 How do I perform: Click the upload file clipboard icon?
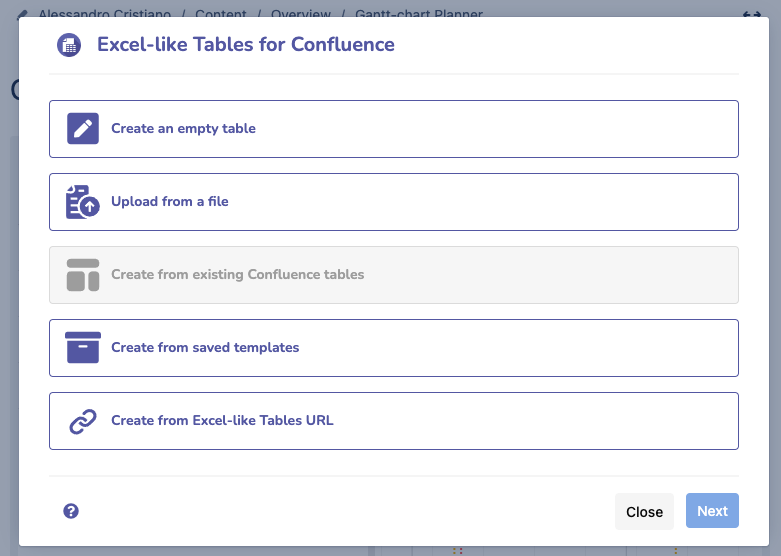coord(83,202)
